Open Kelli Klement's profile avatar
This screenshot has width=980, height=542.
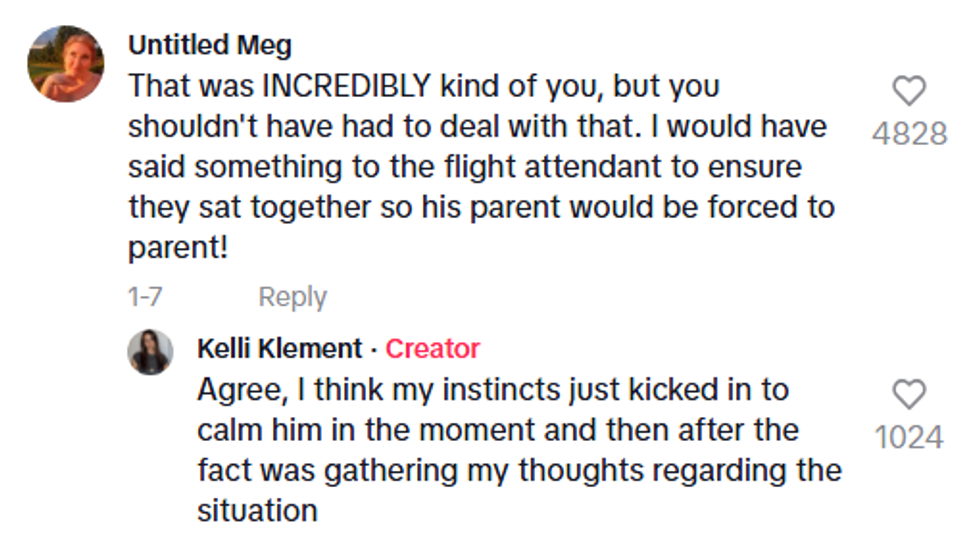(x=151, y=352)
